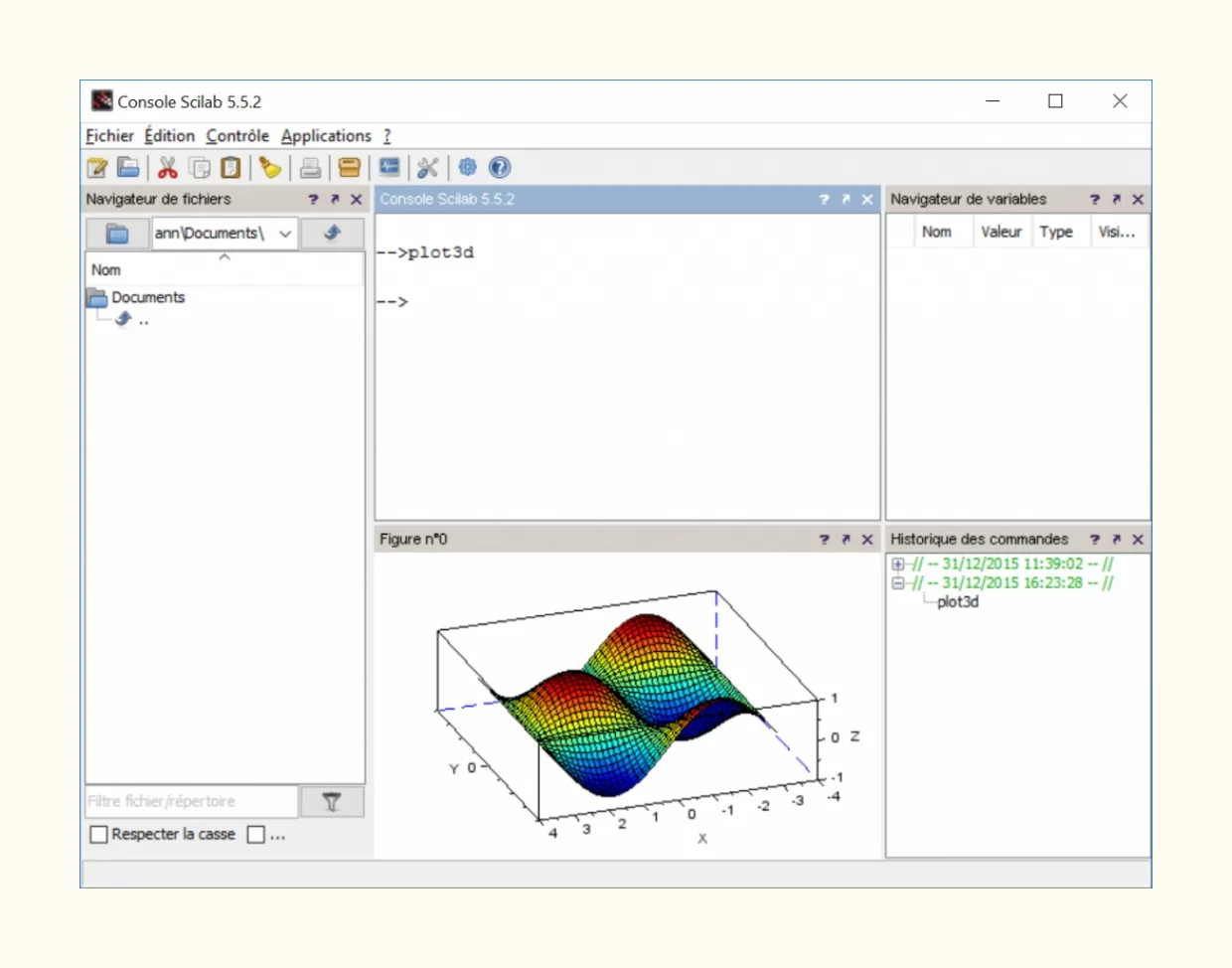Launch SciNotes editor from toolbar
Screen dimensions: 1232x968
[x=97, y=168]
